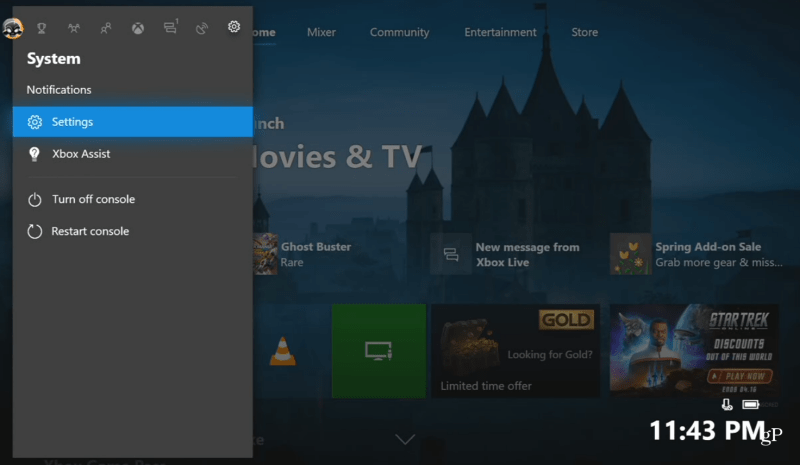Click the circular restart icon
Viewport: 800px width, 465px height.
pyautogui.click(x=35, y=231)
